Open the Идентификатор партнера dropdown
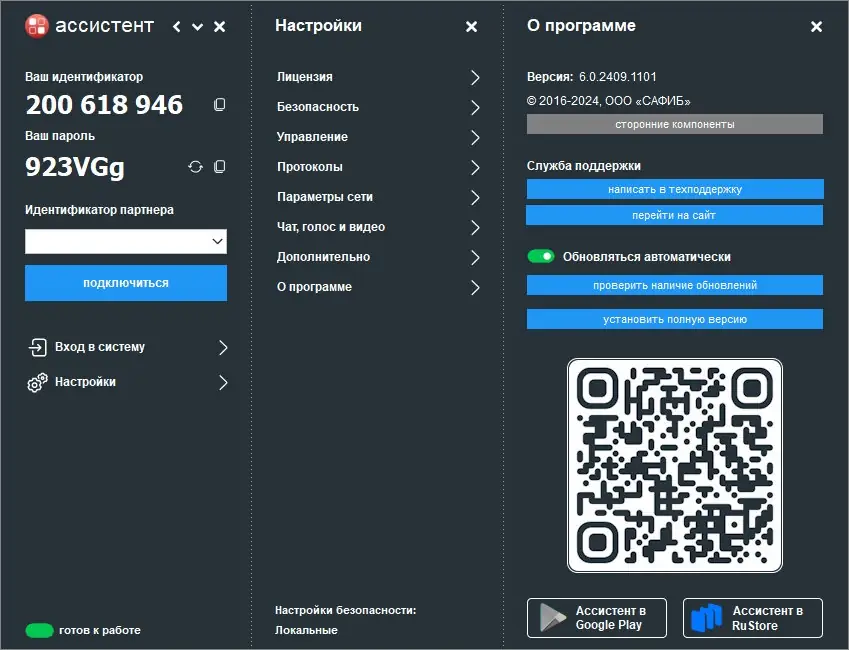Screen dimensions: 849x650 (217, 241)
